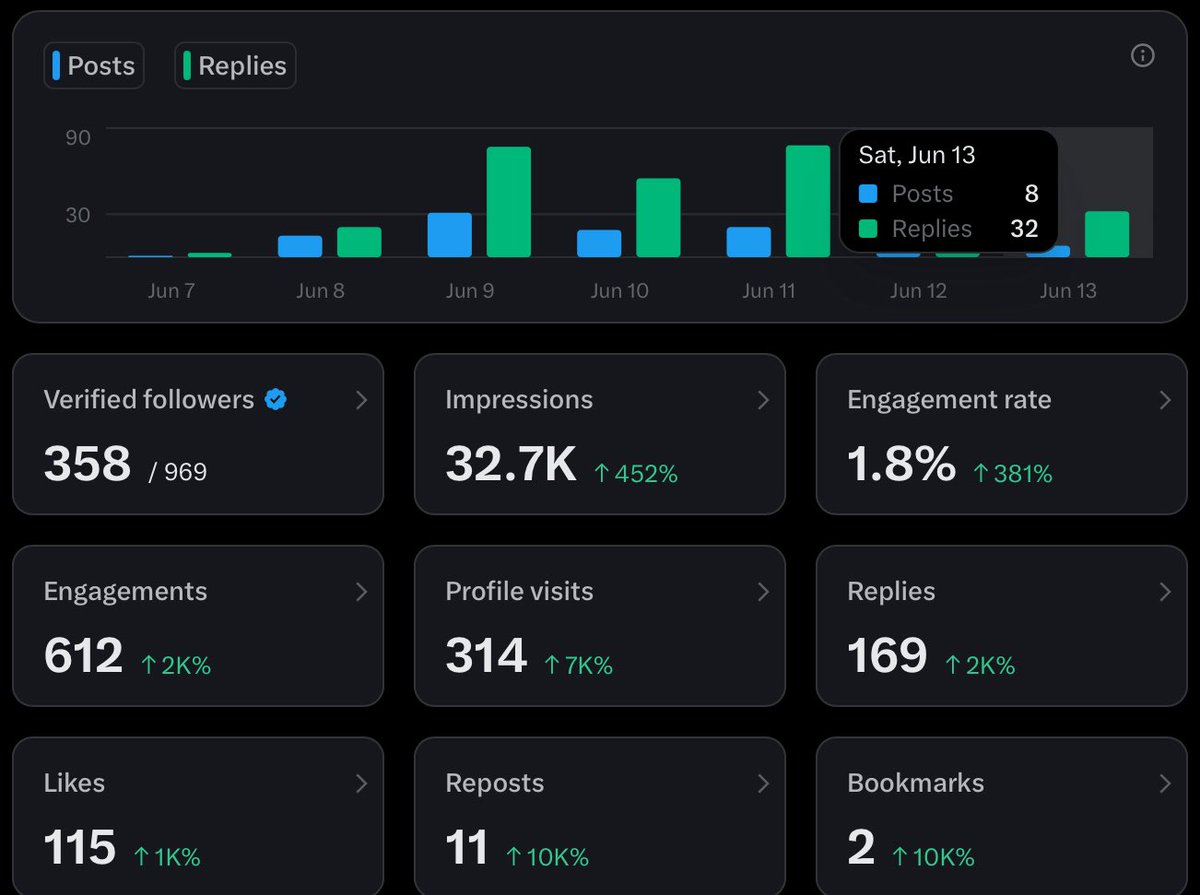Select the blue Posts bar for Jun 8
The image size is (1200, 895).
300,246
